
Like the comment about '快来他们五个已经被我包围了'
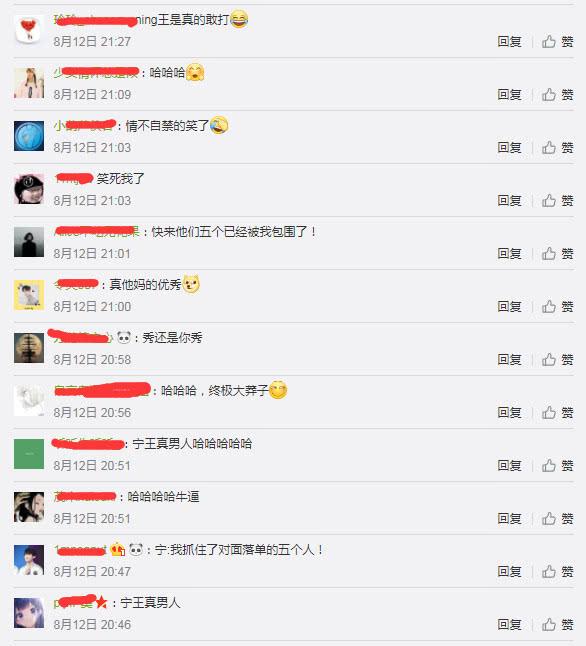tap(557, 253)
